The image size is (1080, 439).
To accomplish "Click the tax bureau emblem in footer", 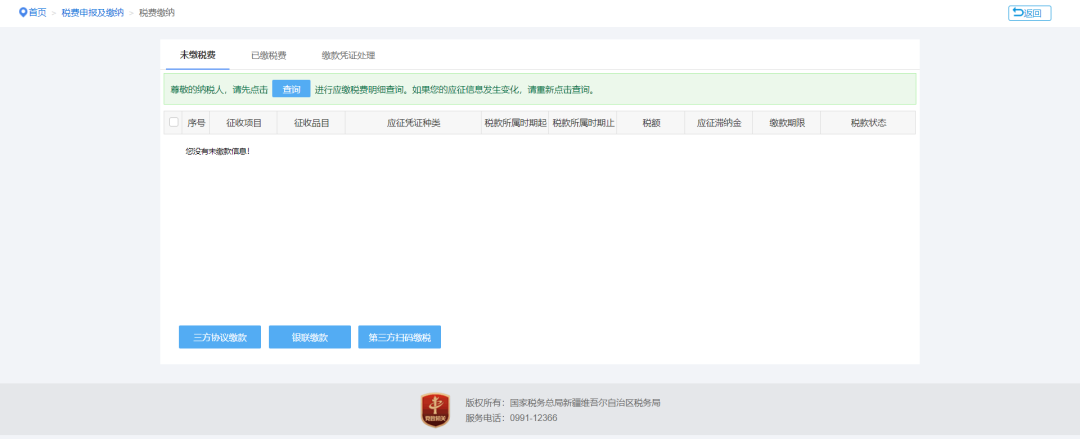I will (x=435, y=410).
